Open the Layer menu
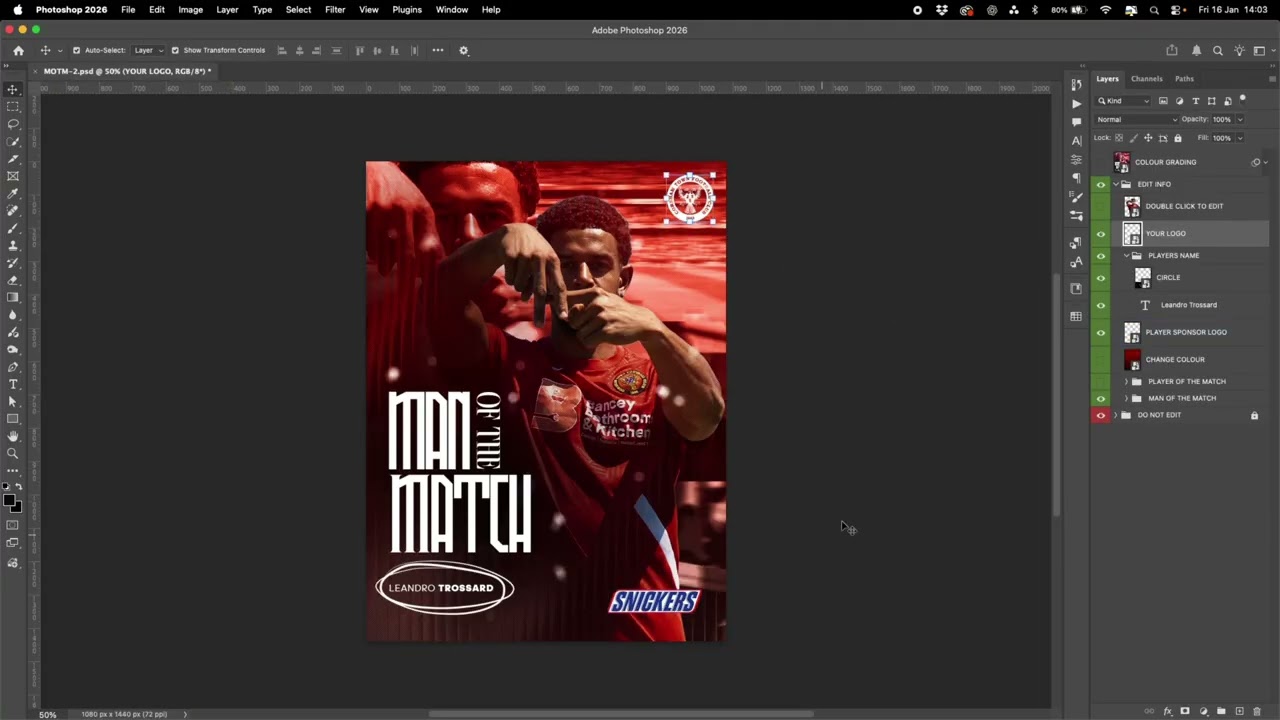Viewport: 1280px width, 720px height. 227,9
